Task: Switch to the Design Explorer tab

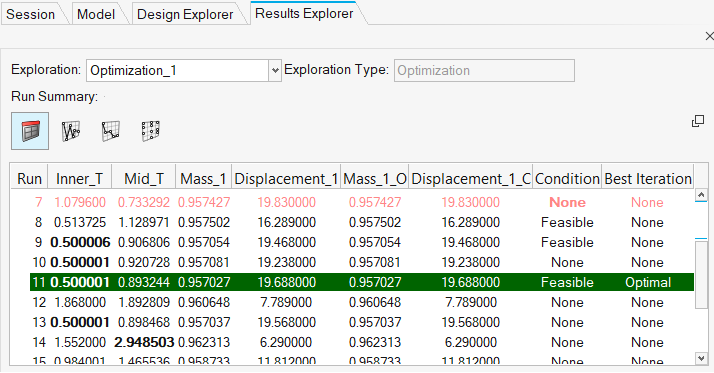Action: pos(185,14)
